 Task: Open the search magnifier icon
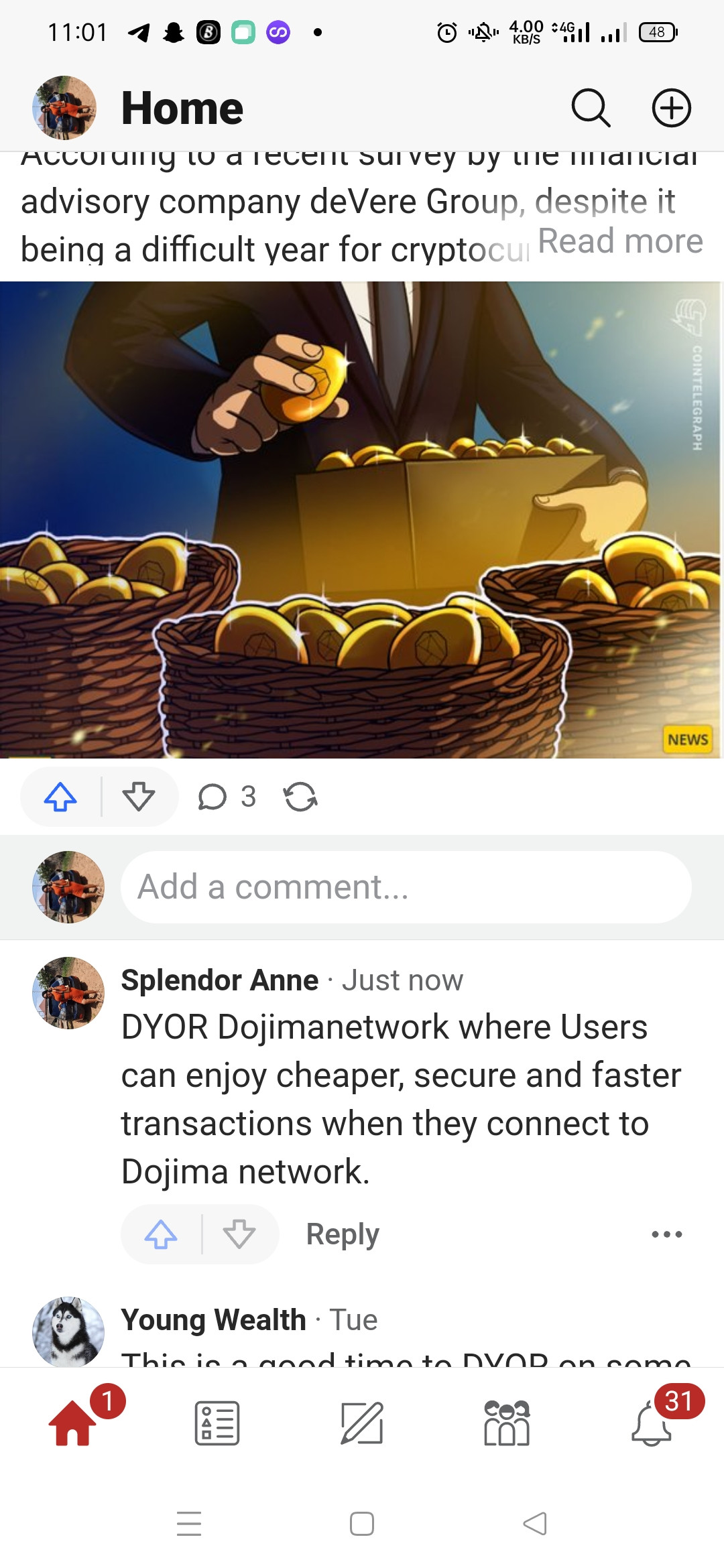pyautogui.click(x=591, y=108)
